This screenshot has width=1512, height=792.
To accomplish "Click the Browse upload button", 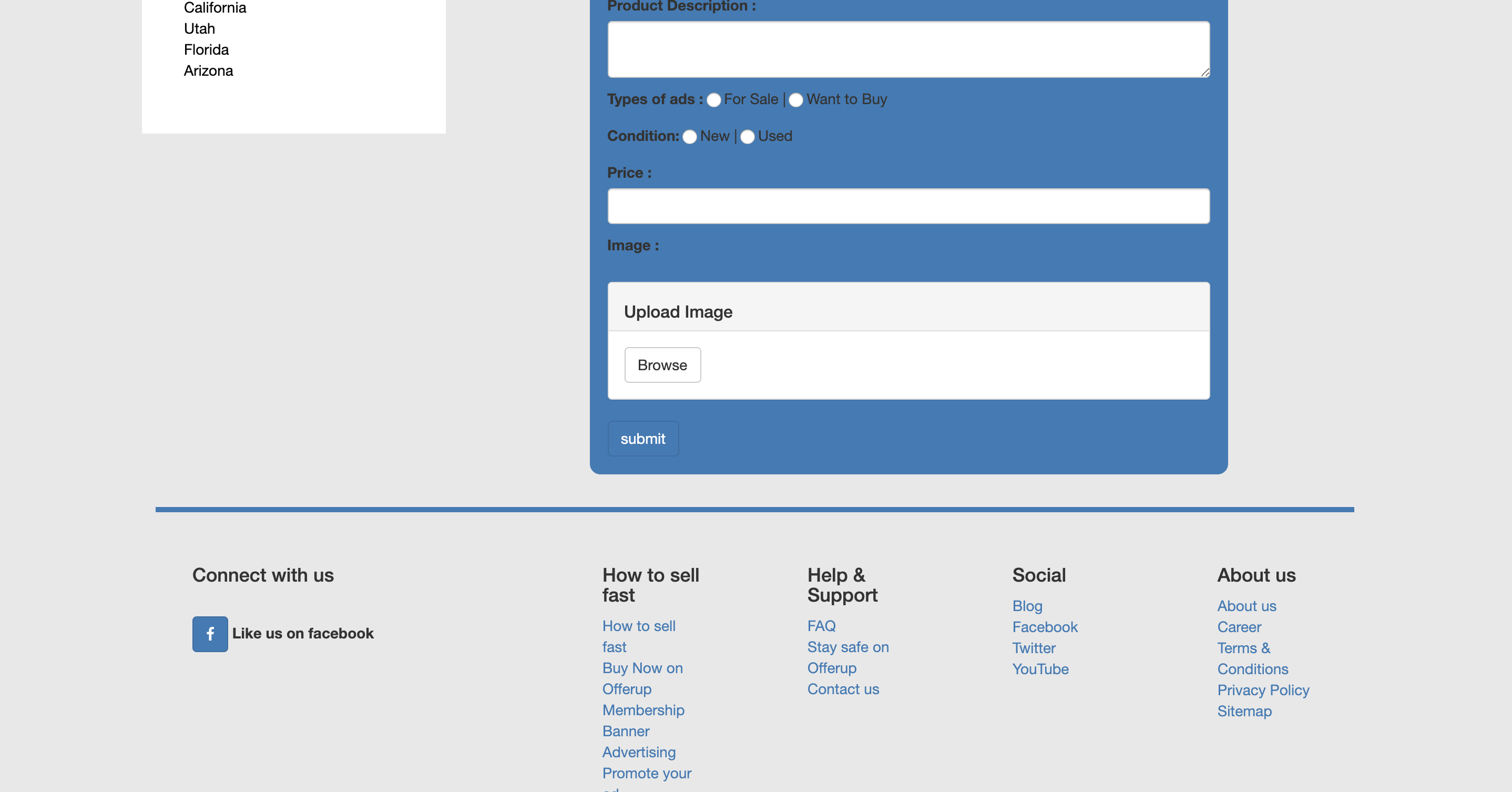I will (662, 364).
